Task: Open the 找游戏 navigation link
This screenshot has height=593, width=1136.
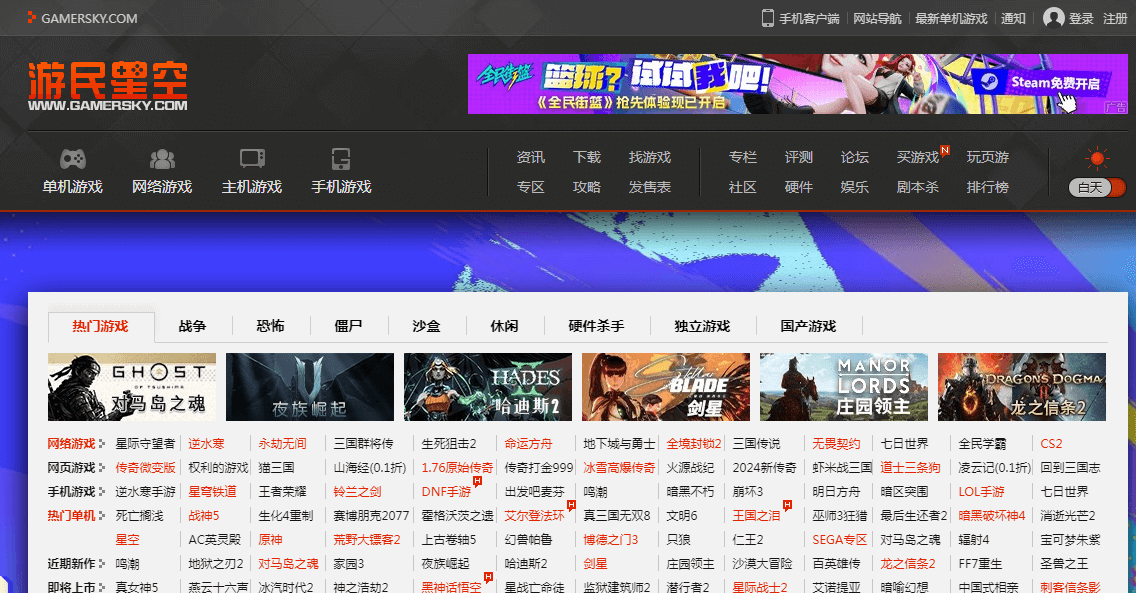Action: point(650,157)
